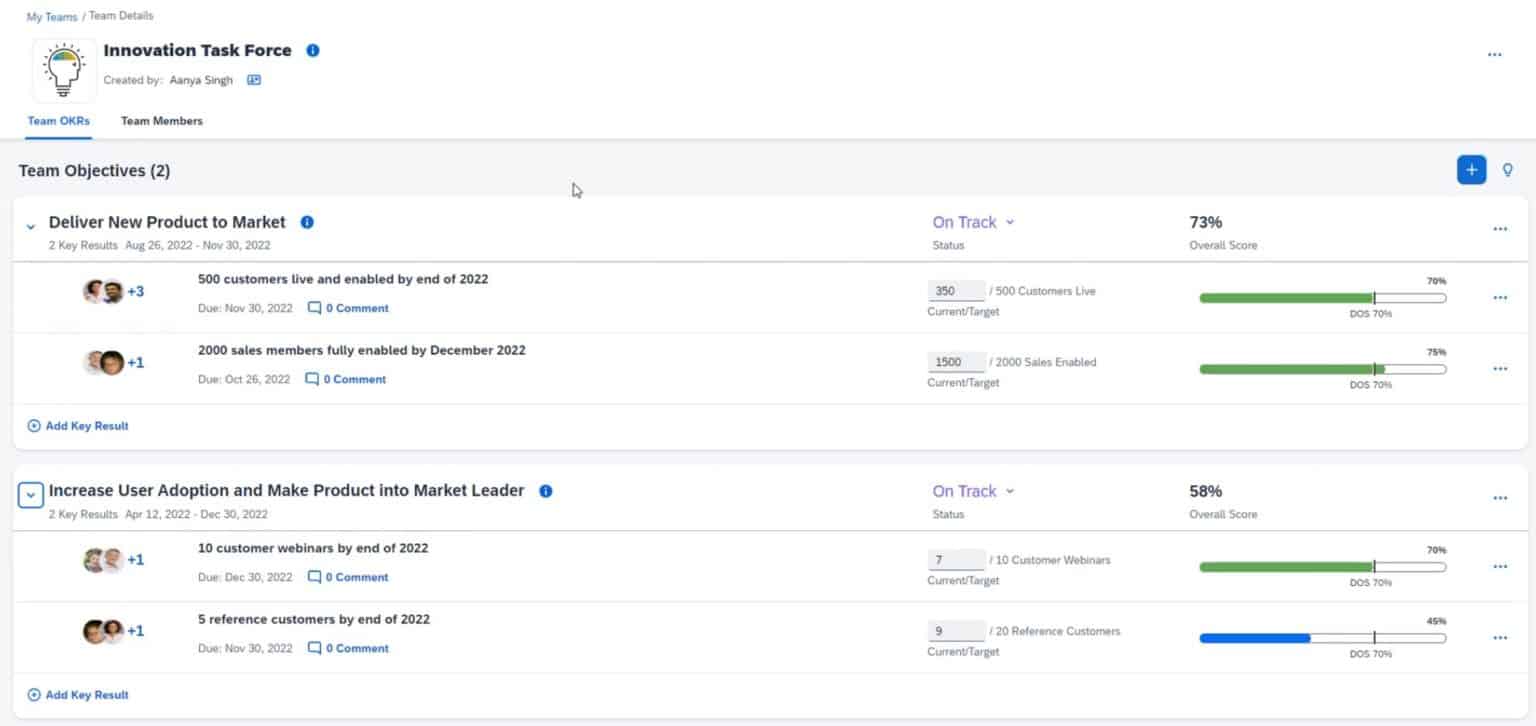Click the +3 additional owners indicator on 500 customers row
The width and height of the screenshot is (1536, 726).
click(x=137, y=291)
